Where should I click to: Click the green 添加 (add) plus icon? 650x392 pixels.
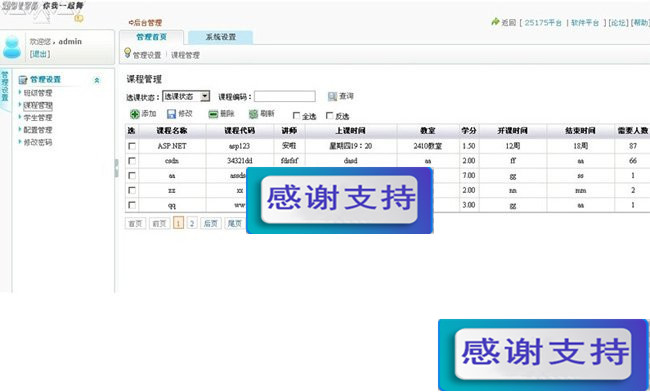point(134,114)
